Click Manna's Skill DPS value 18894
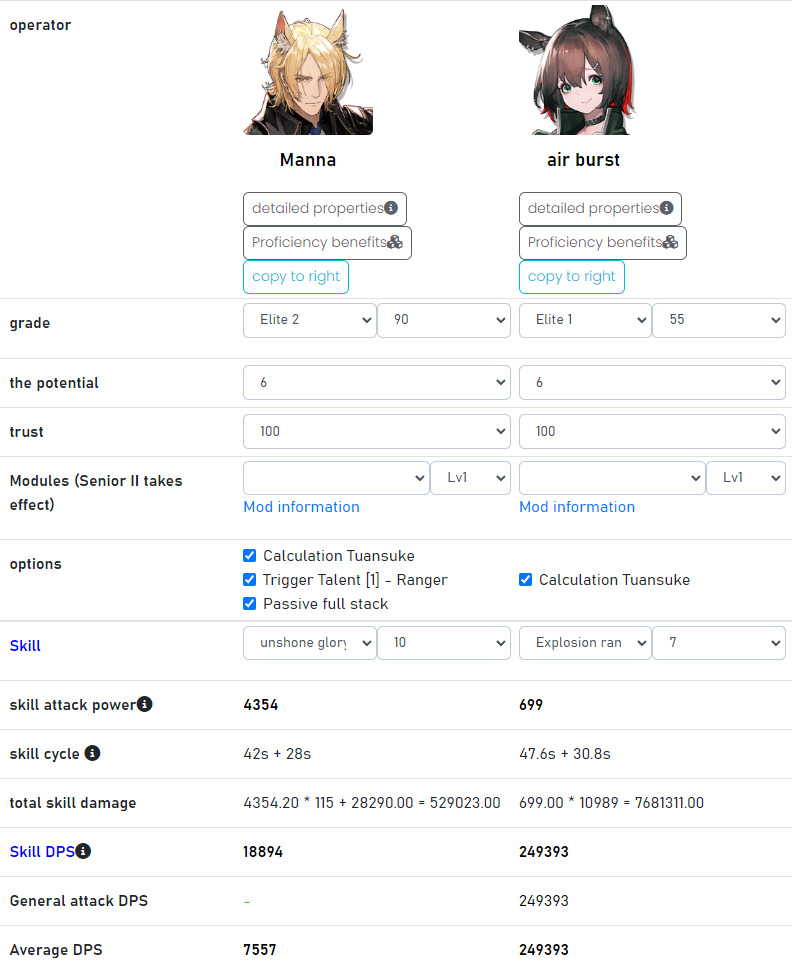Viewport: 792px width, 972px height. 263,852
